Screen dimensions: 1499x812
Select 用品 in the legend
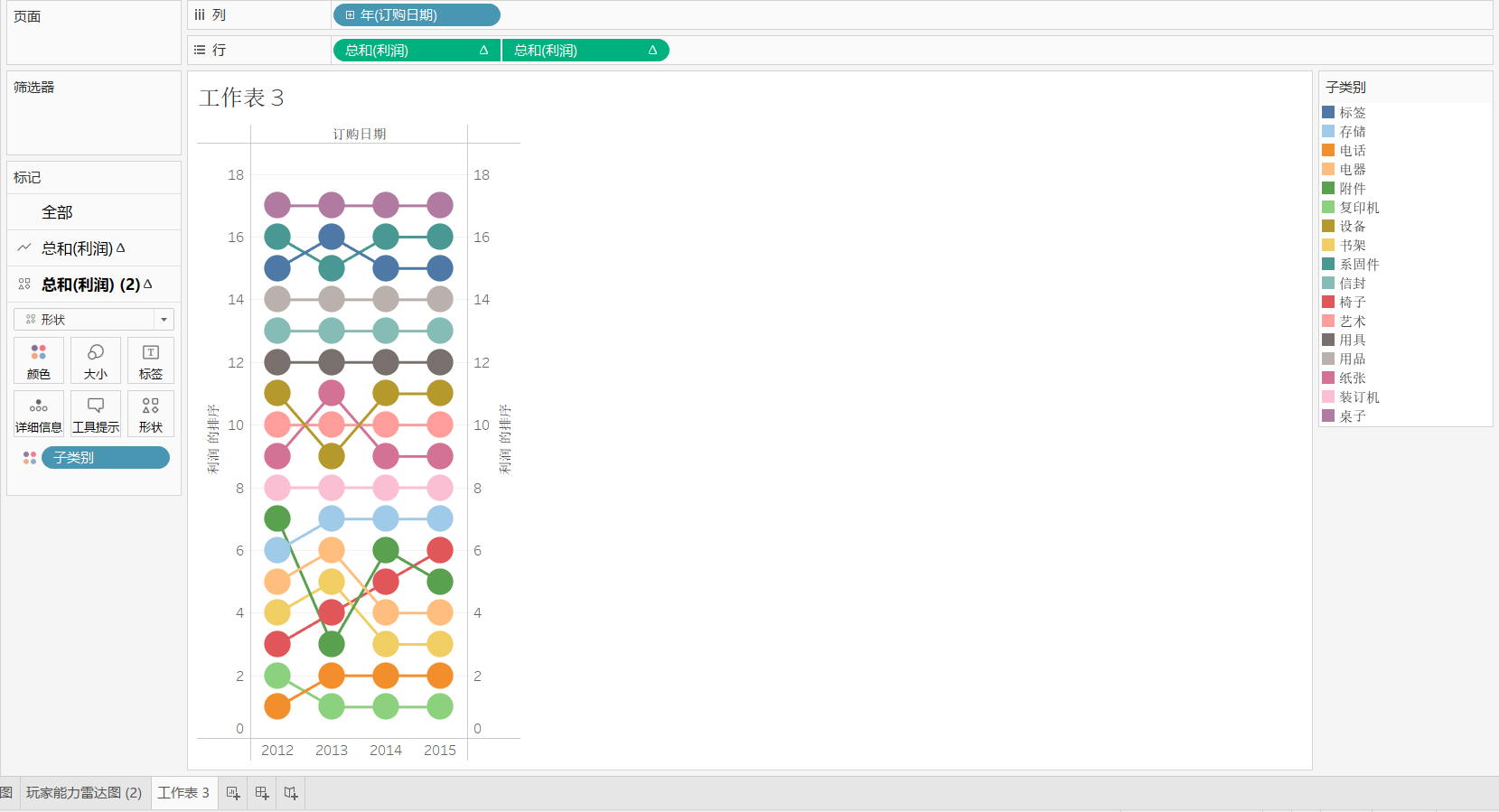tap(1353, 359)
